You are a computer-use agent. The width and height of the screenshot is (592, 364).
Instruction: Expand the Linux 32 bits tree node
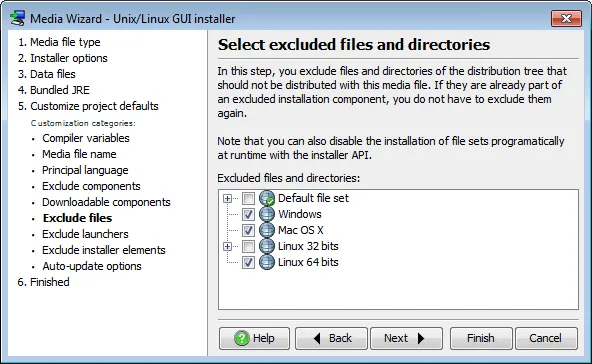pyautogui.click(x=227, y=247)
